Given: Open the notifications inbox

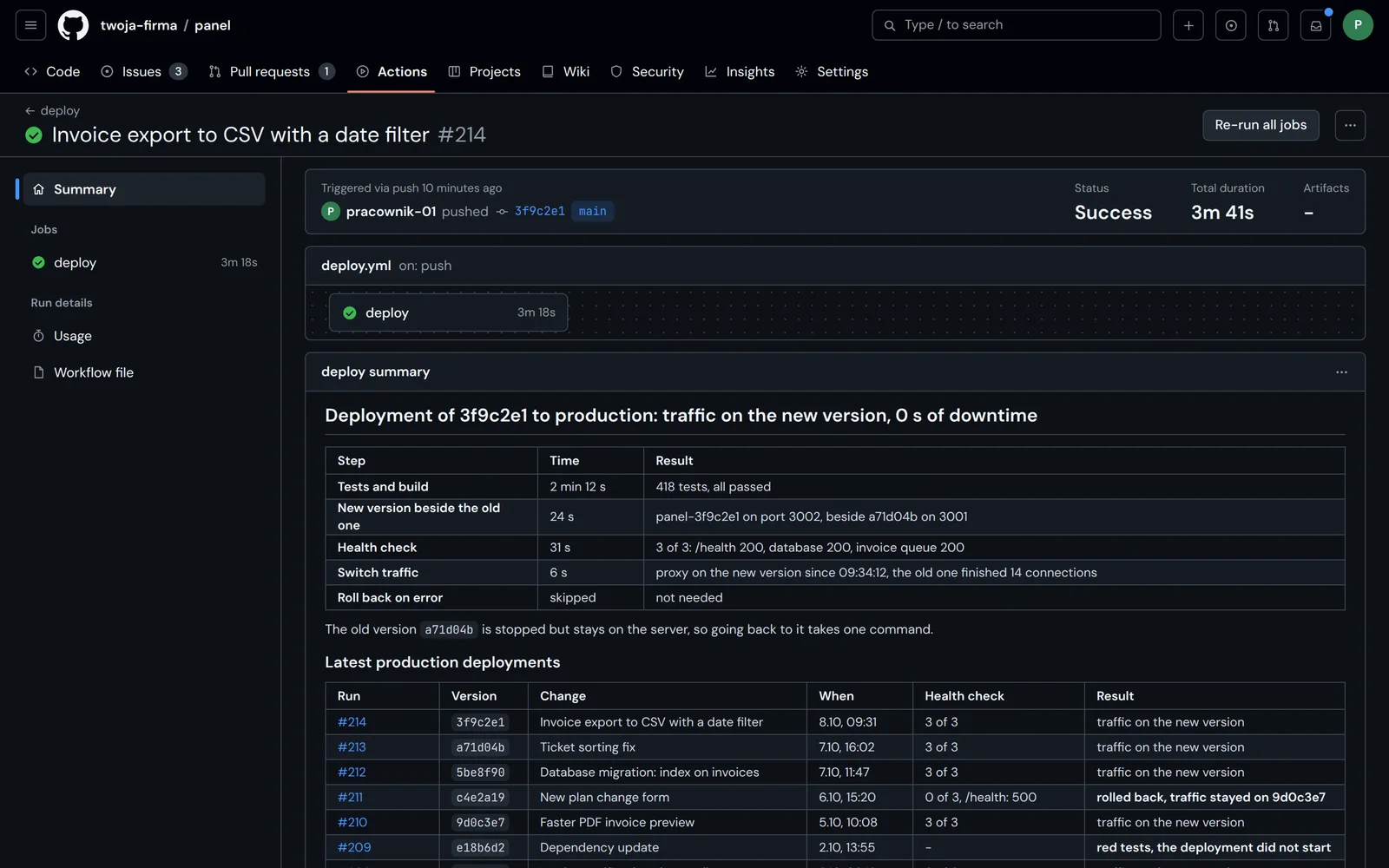Looking at the screenshot, I should click(1316, 25).
